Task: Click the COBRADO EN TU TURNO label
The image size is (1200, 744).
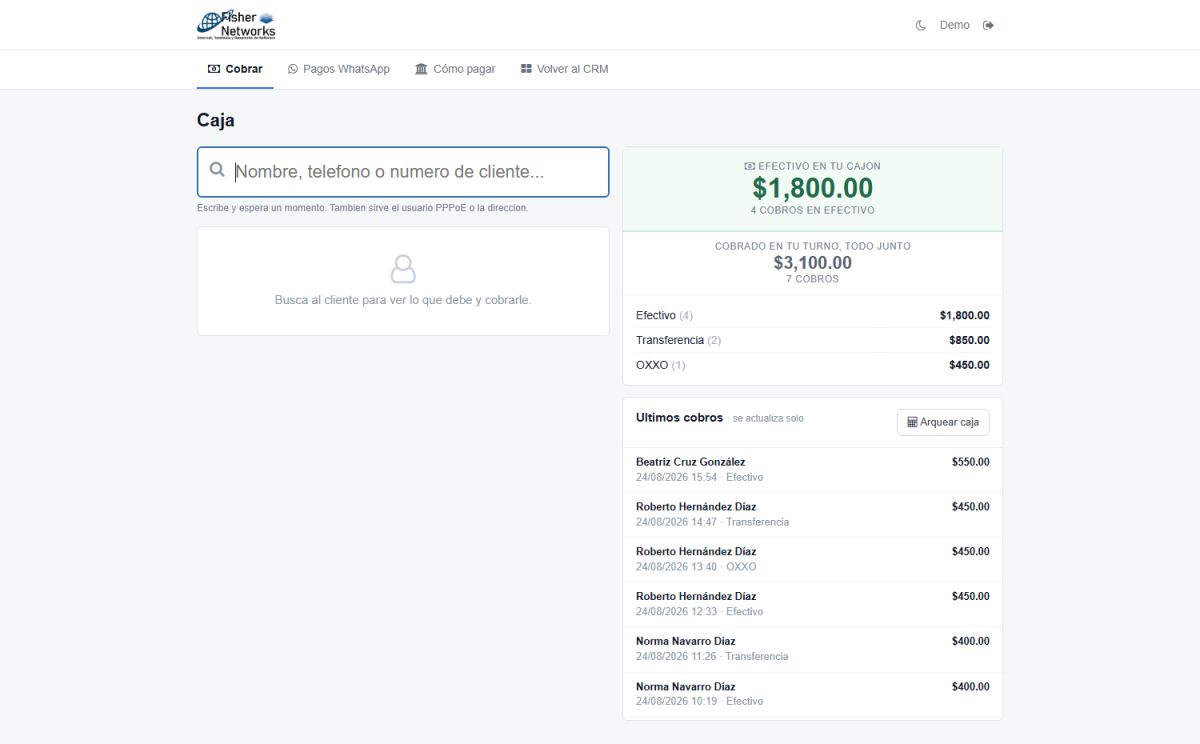Action: pos(813,246)
